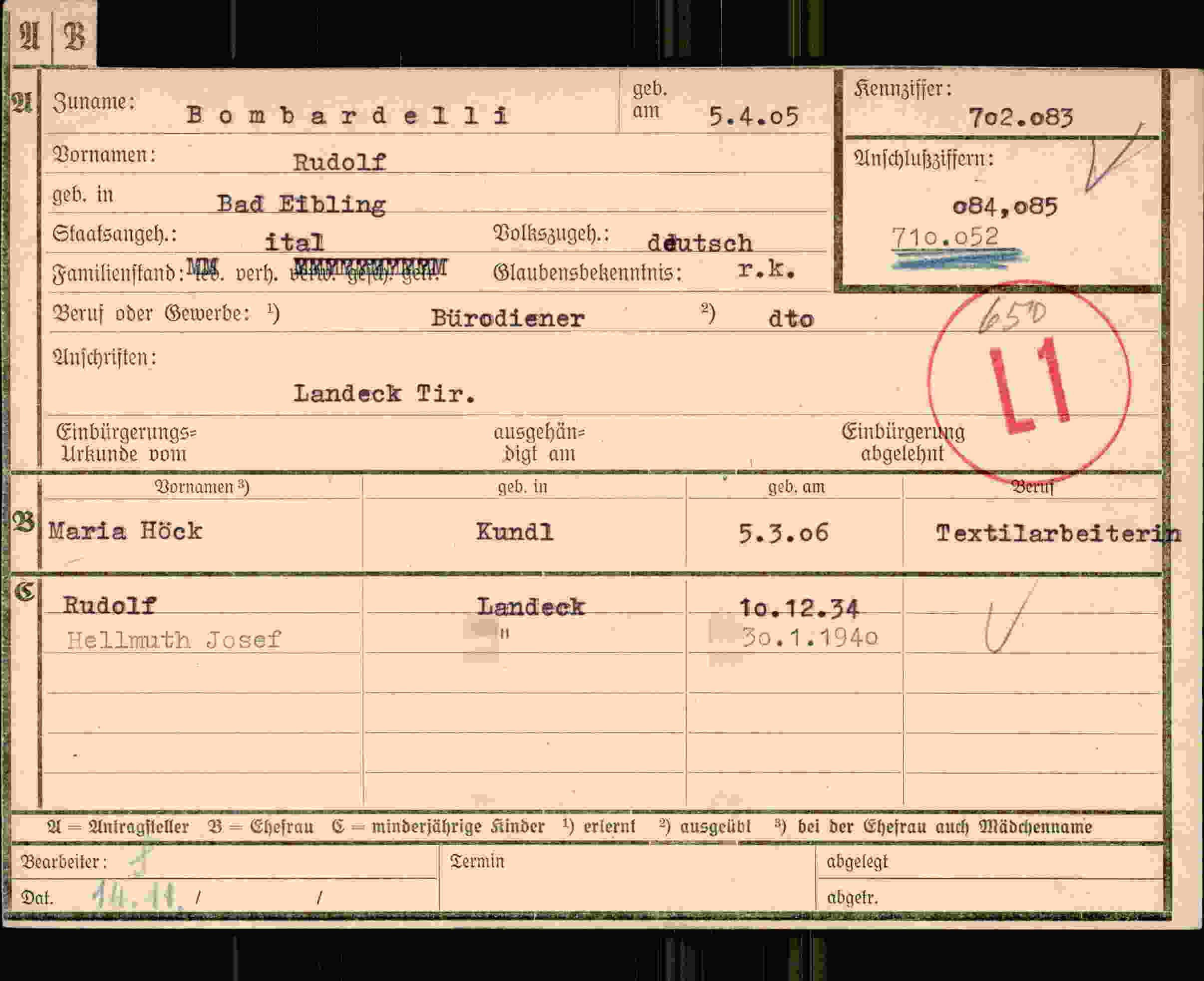Select the occupation 'Textilarbeiterin'
Image resolution: width=1204 pixels, height=981 pixels.
pos(1058,533)
